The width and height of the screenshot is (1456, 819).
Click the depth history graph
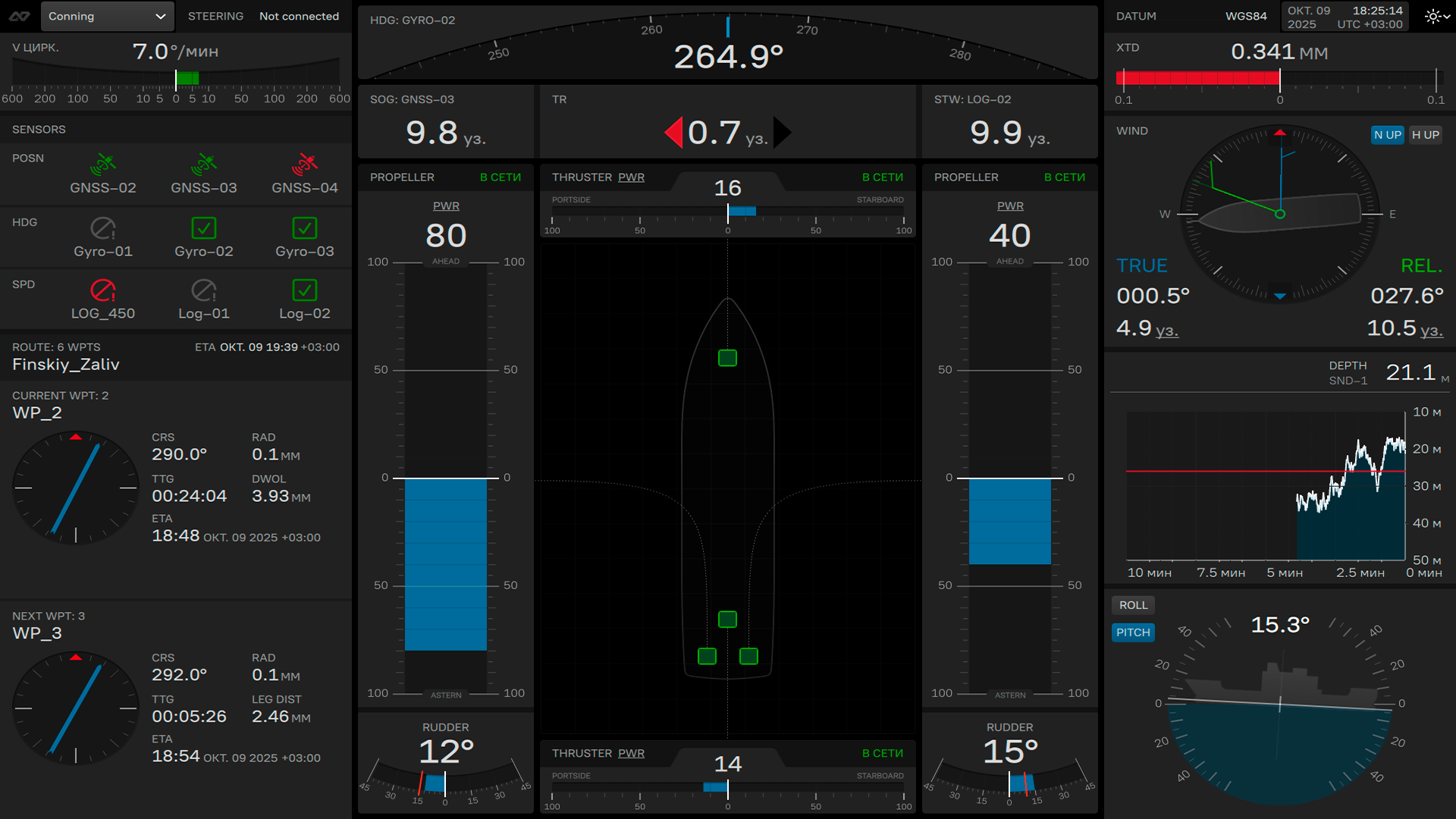(x=1265, y=486)
